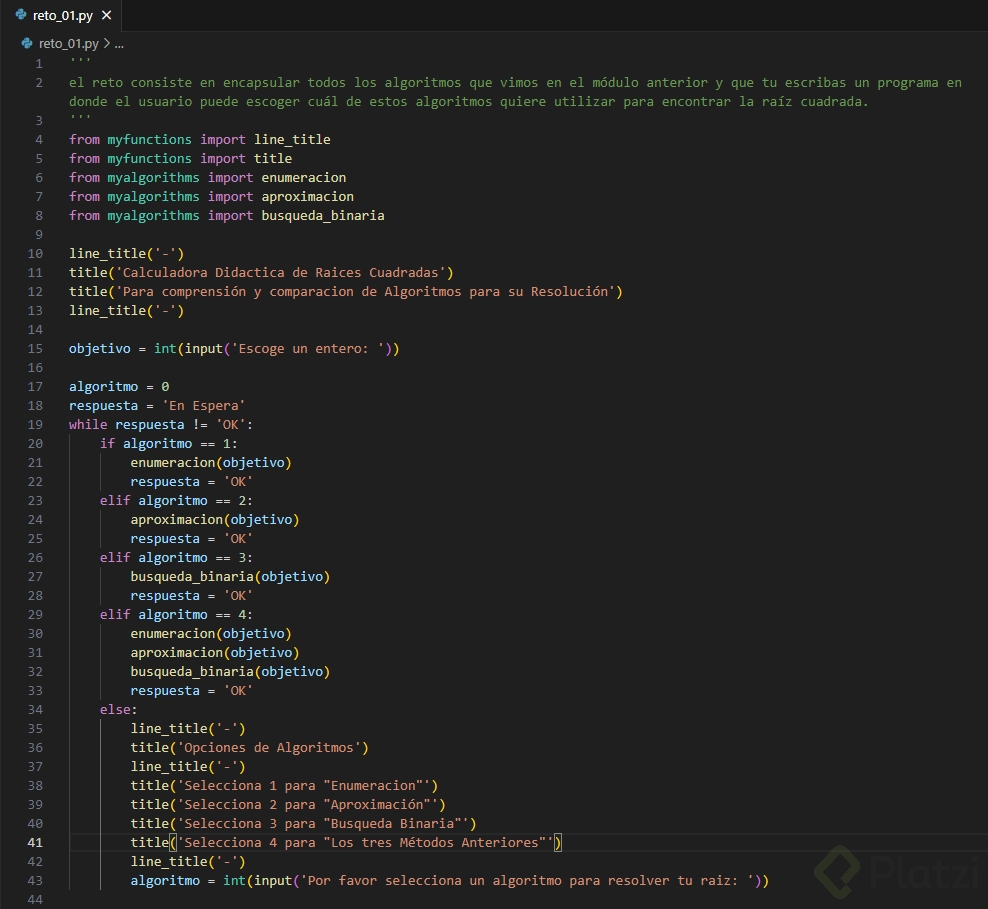This screenshot has width=988, height=909.
Task: Click the Python icon in the breadcrumb
Action: tap(26, 43)
